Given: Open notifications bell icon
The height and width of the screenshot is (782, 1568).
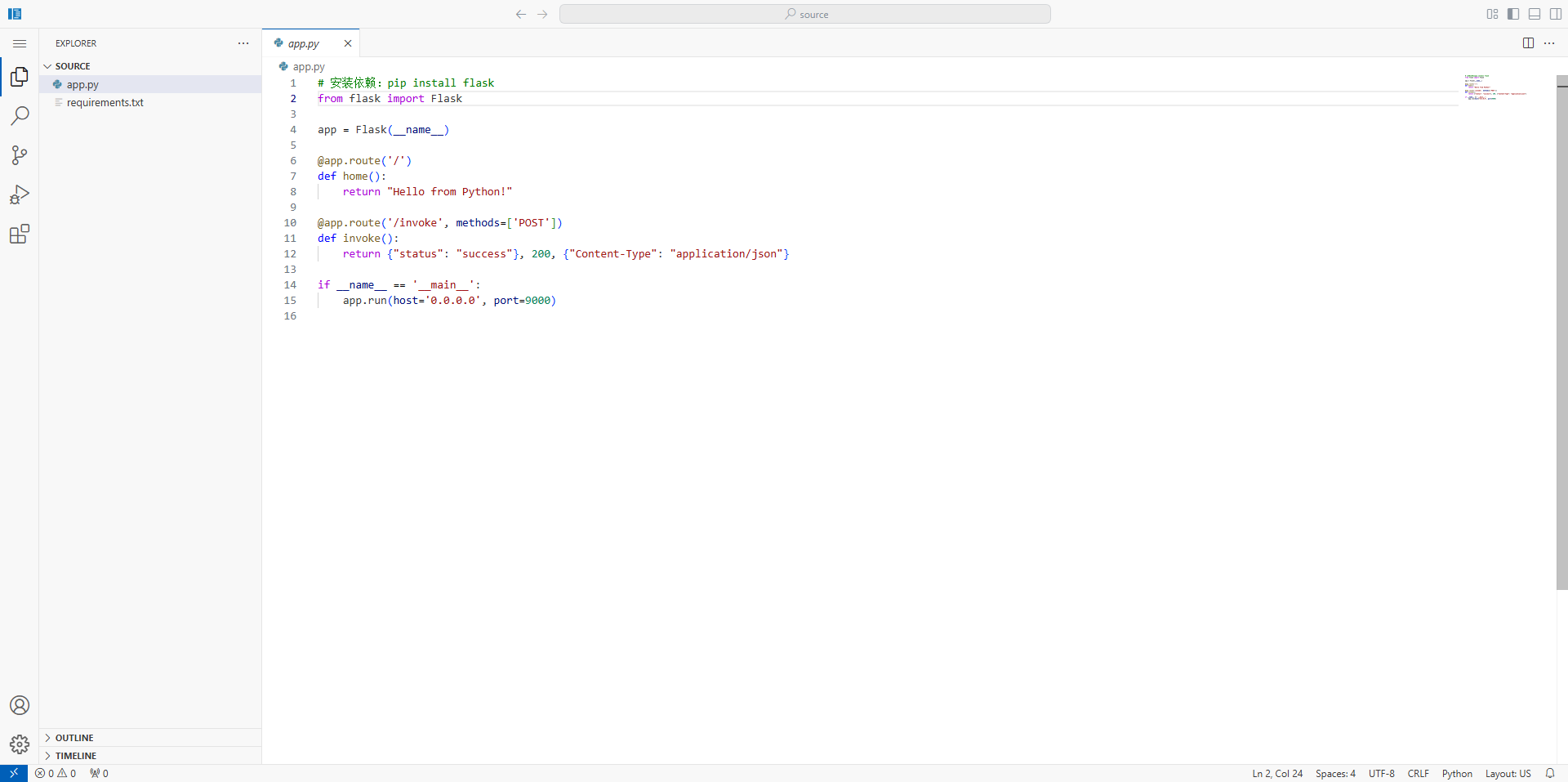Looking at the screenshot, I should [1550, 773].
